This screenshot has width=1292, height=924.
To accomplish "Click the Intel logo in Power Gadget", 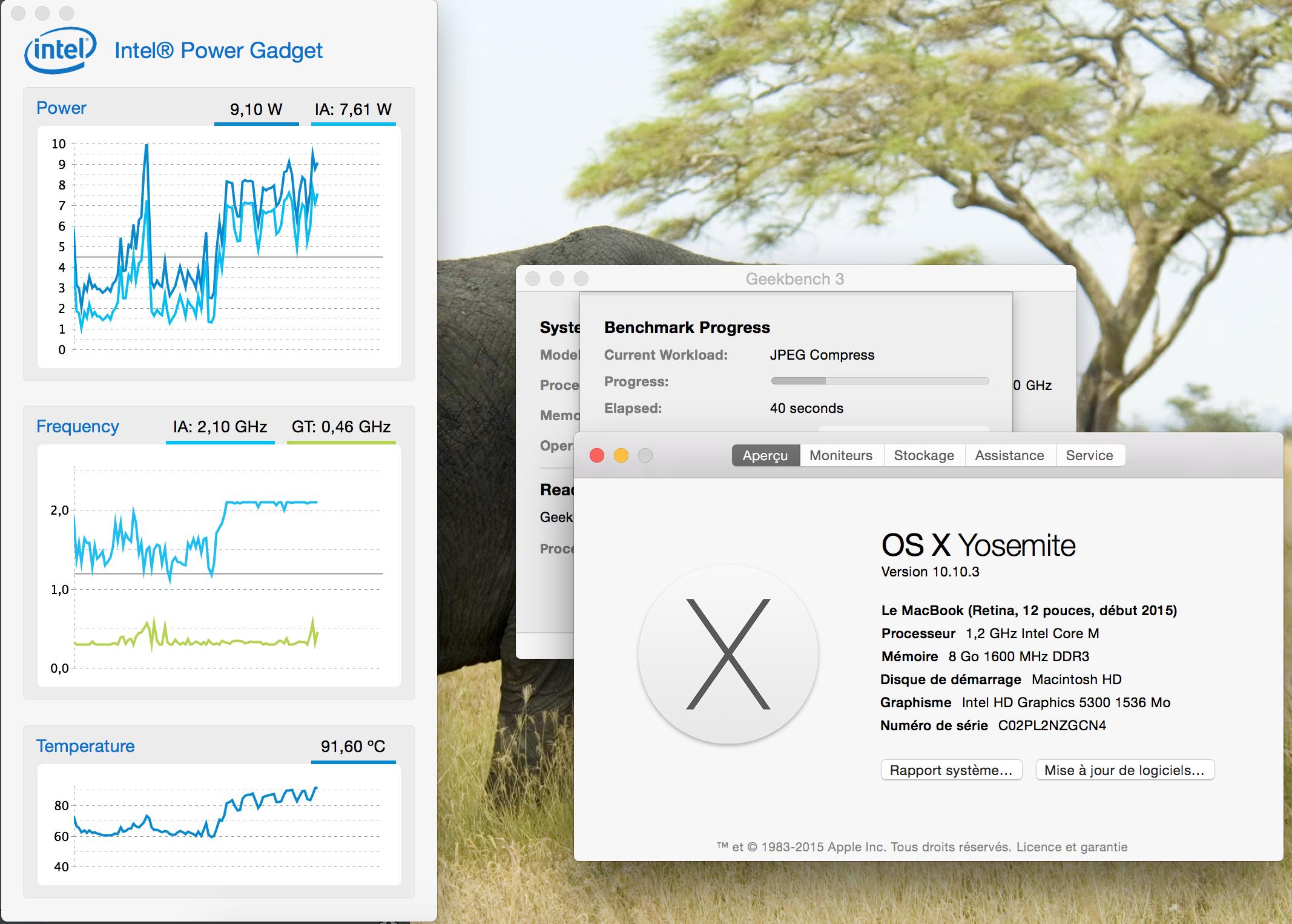I will tap(60, 50).
